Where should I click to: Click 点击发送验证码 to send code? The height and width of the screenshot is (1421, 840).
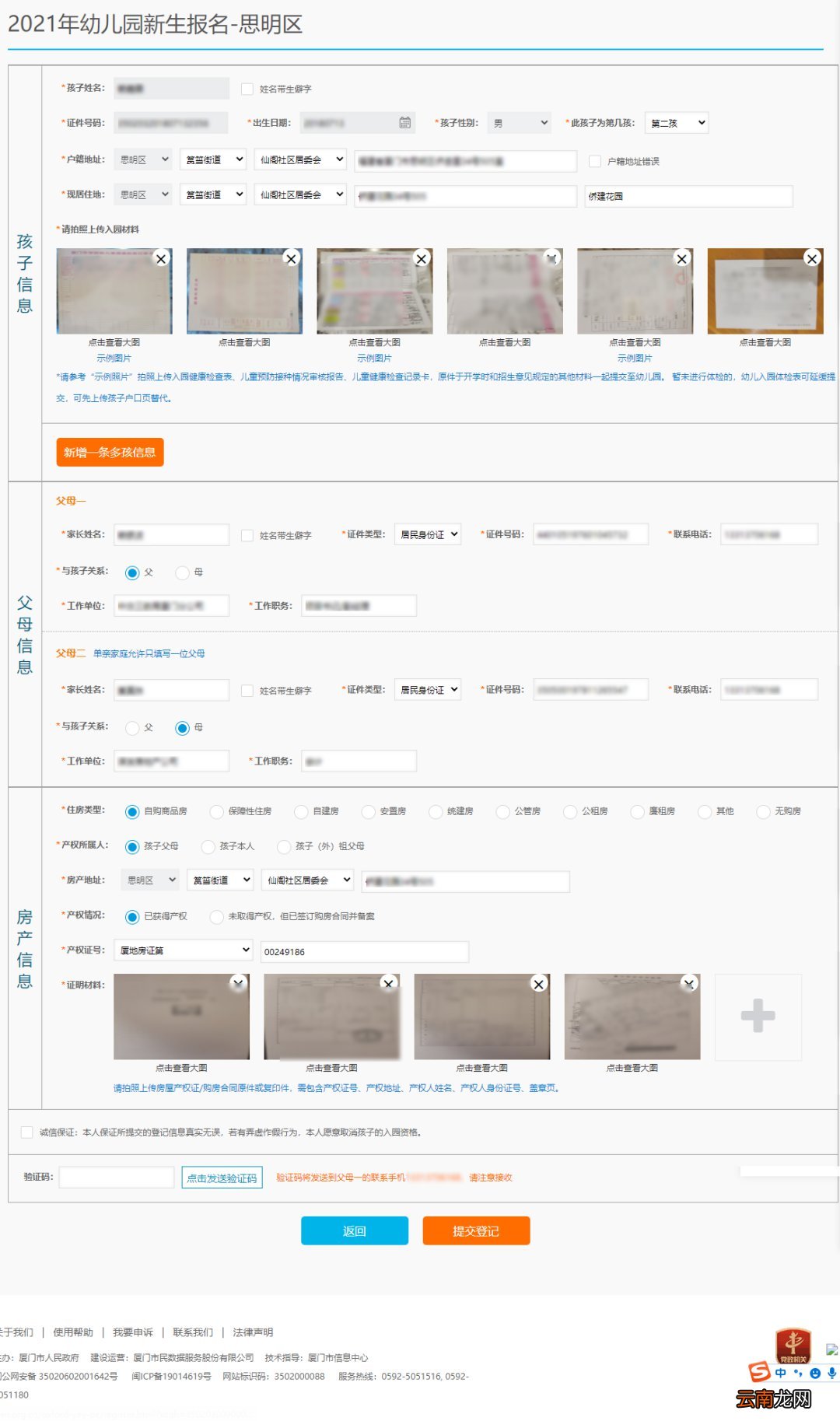click(x=222, y=1178)
